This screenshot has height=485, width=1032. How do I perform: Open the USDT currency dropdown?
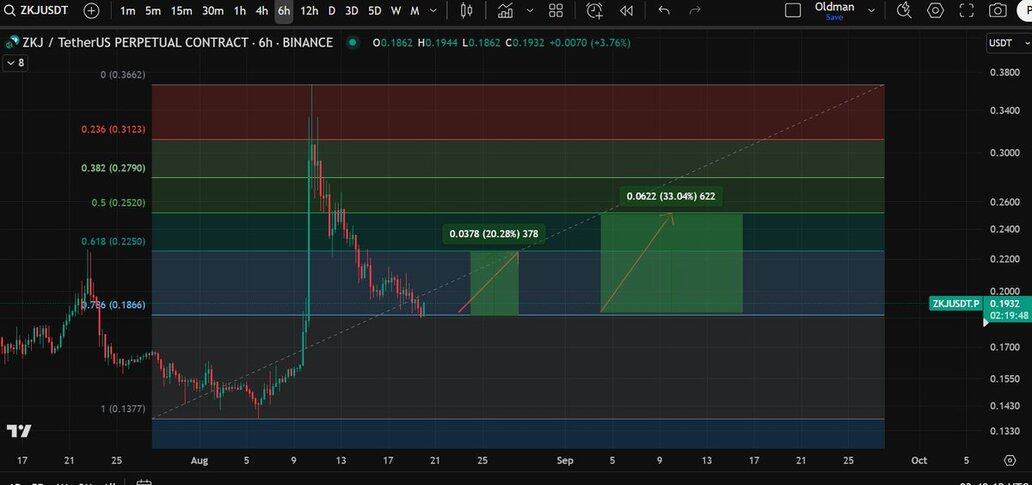1003,43
